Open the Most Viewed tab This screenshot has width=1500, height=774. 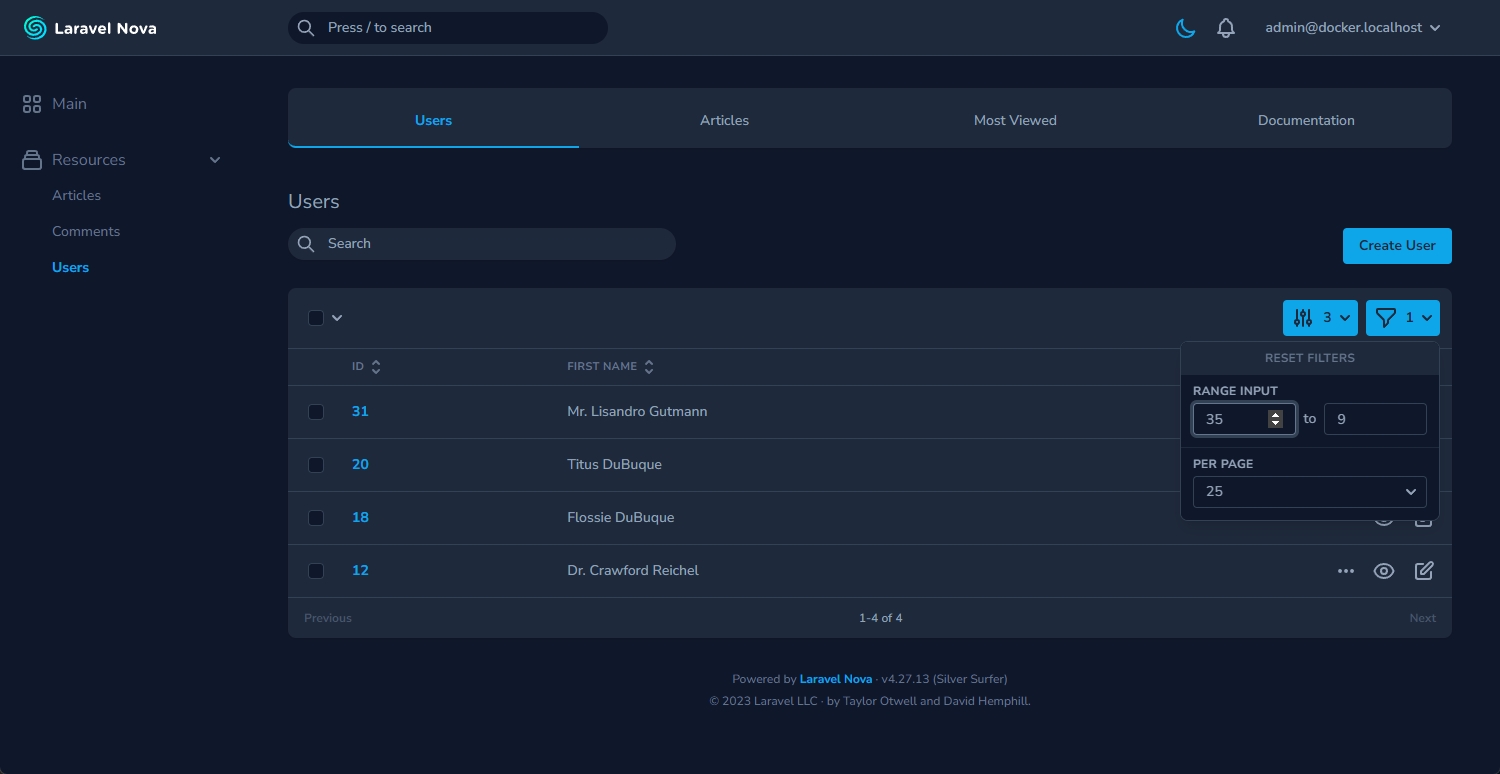tap(1015, 120)
